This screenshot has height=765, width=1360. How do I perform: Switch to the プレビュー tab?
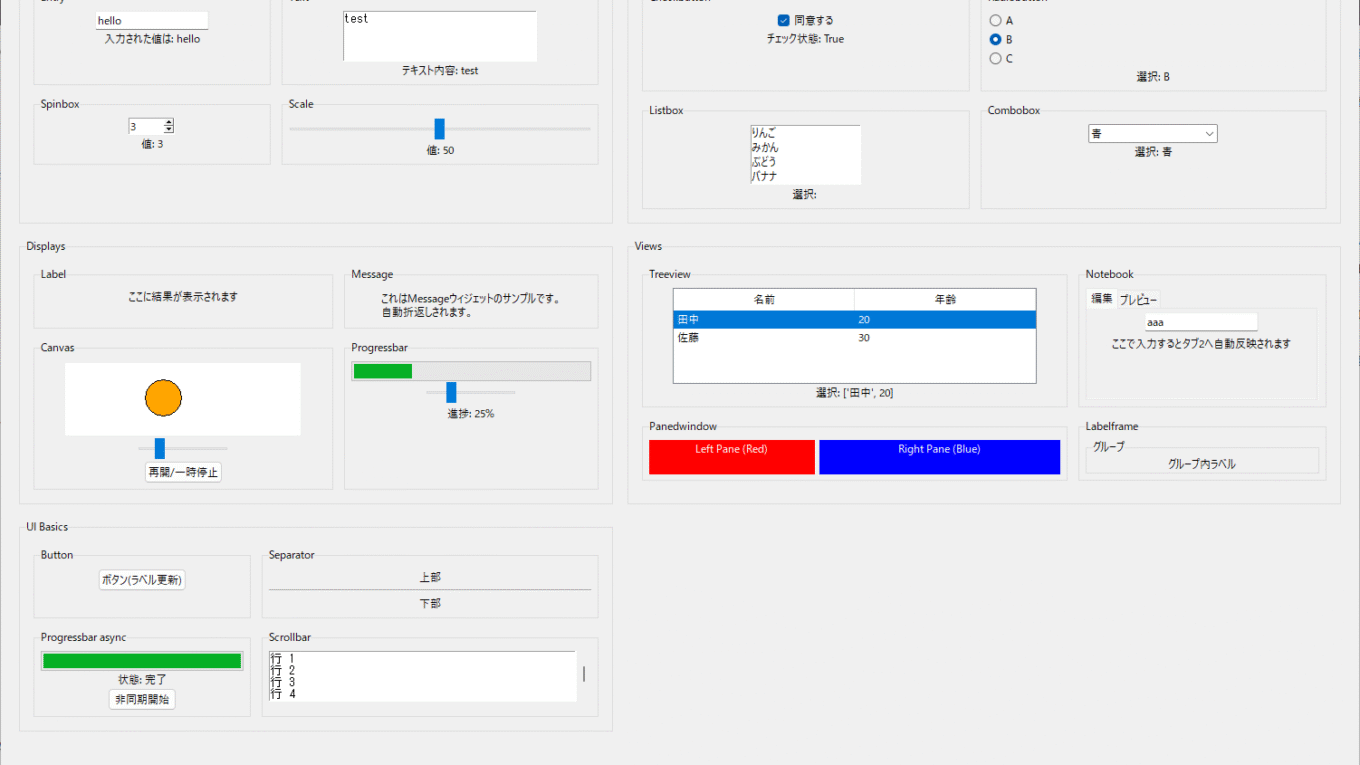point(1138,299)
